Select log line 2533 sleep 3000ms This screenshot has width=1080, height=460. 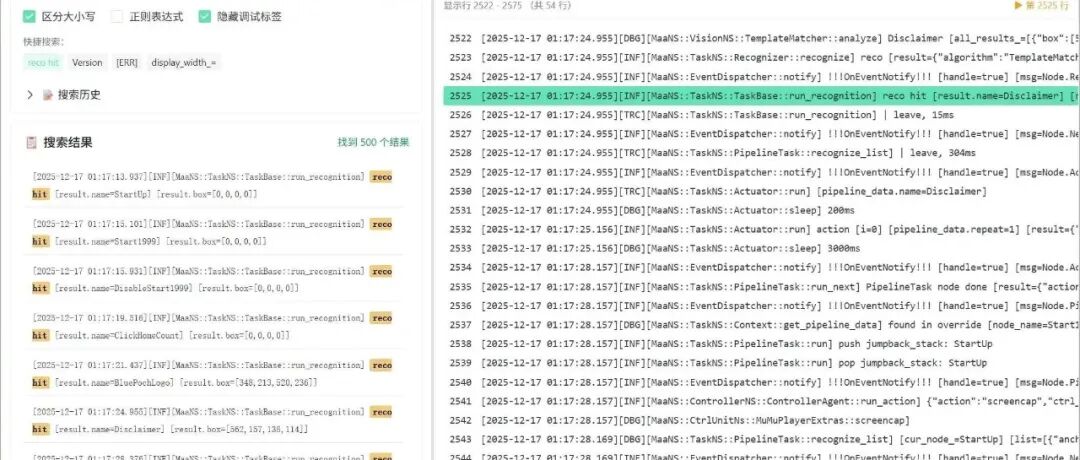click(762, 248)
